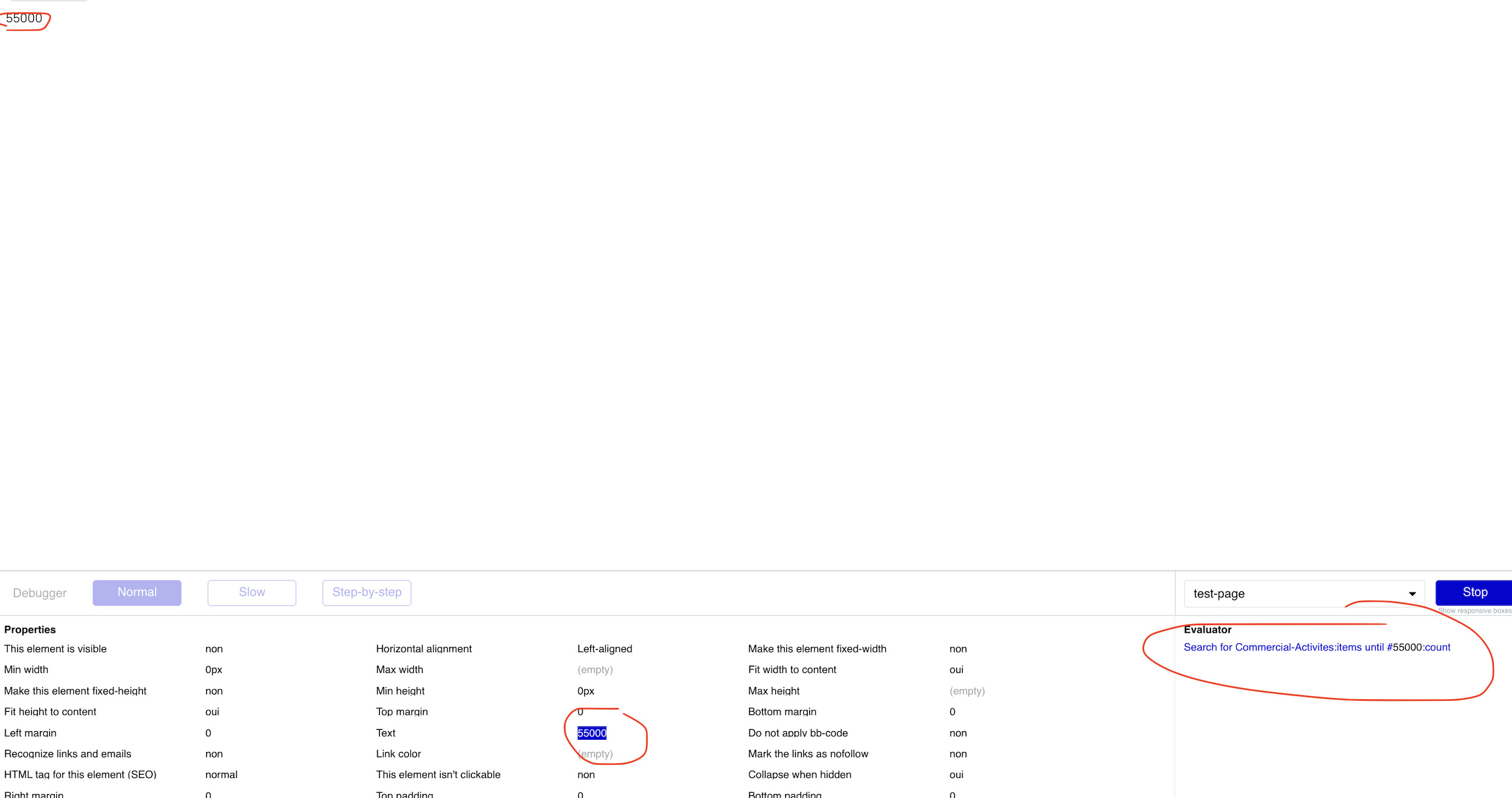The width and height of the screenshot is (1512, 798).
Task: Toggle Show responsive boxes option
Action: click(1474, 611)
